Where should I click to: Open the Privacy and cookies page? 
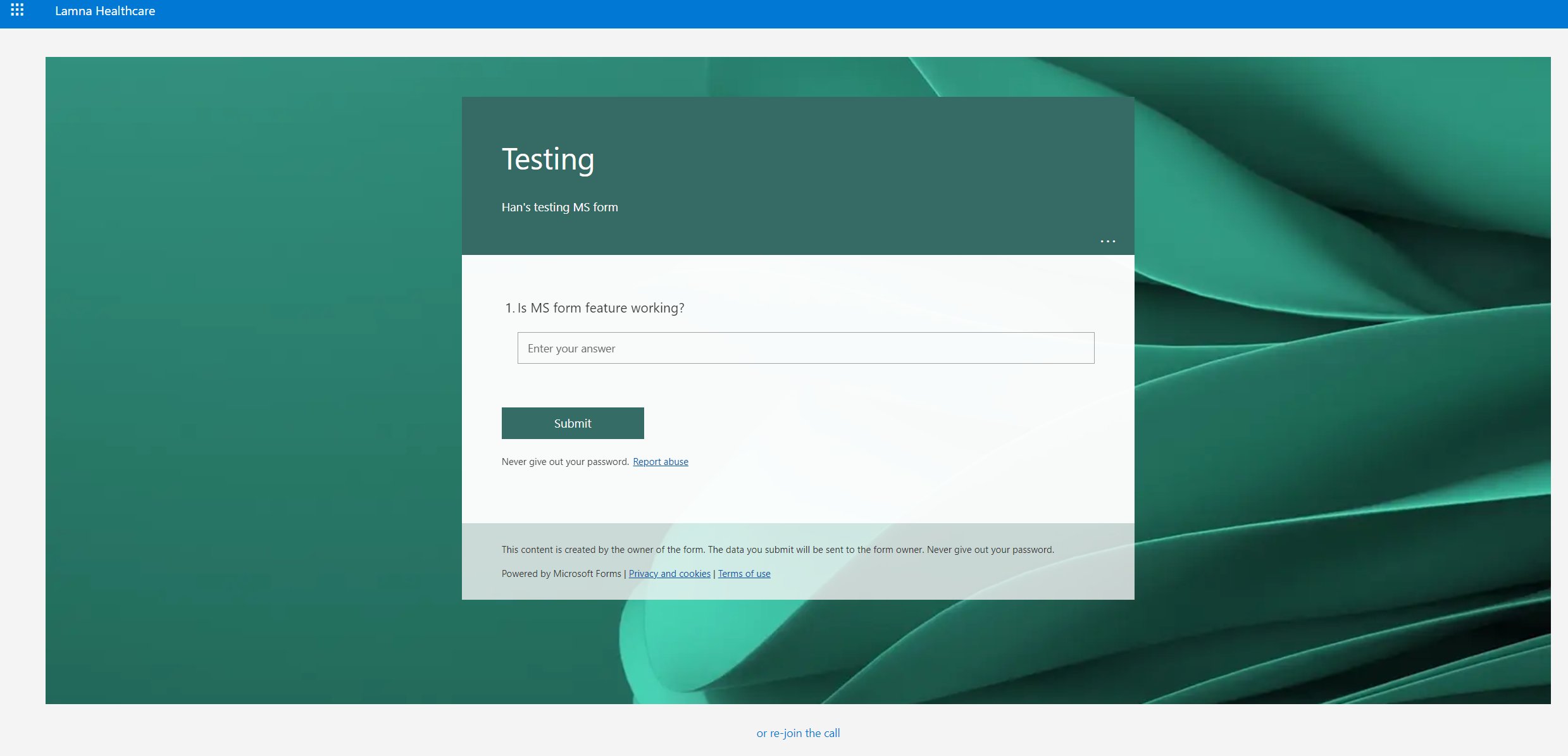(669, 573)
